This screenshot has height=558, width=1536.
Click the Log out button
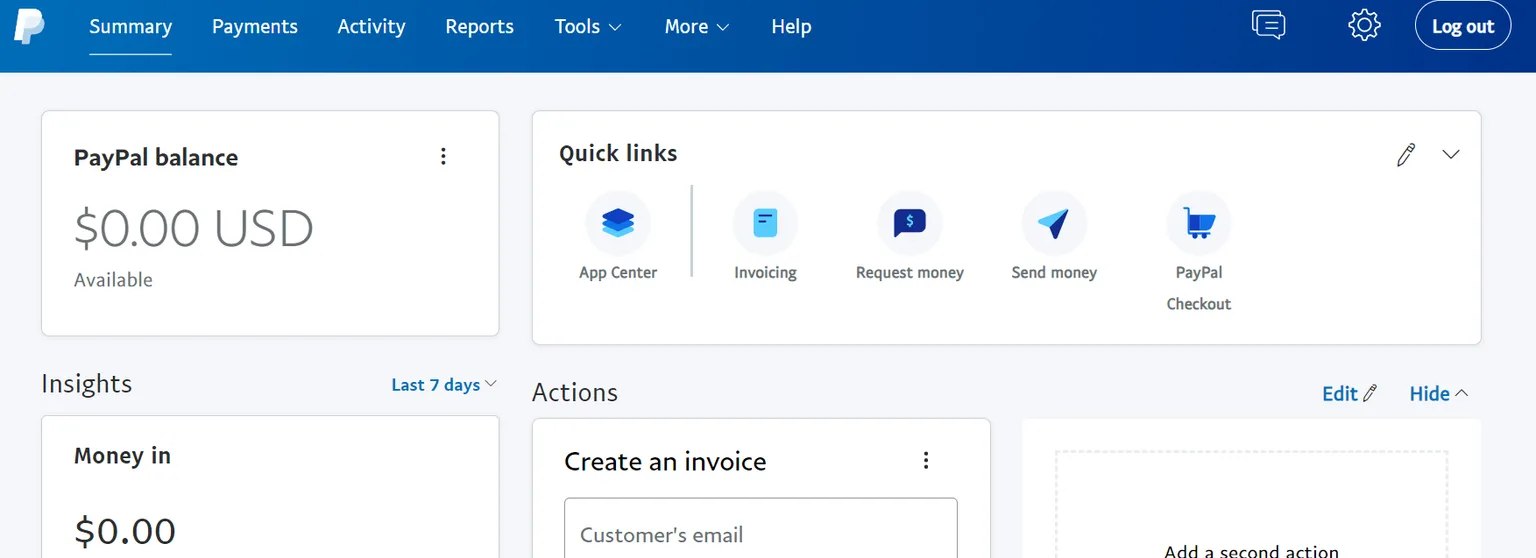coord(1463,26)
